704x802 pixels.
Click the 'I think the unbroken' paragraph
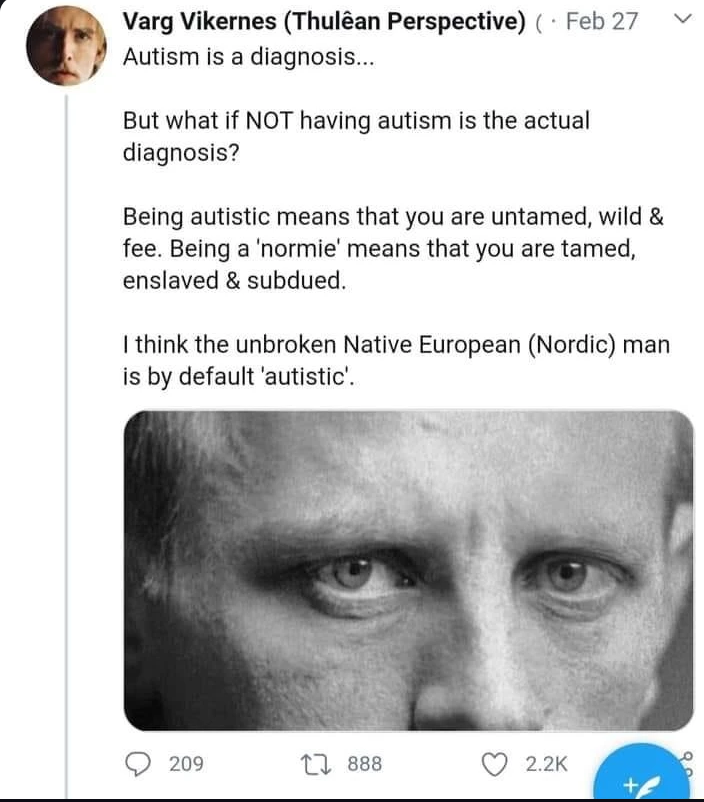coord(396,361)
